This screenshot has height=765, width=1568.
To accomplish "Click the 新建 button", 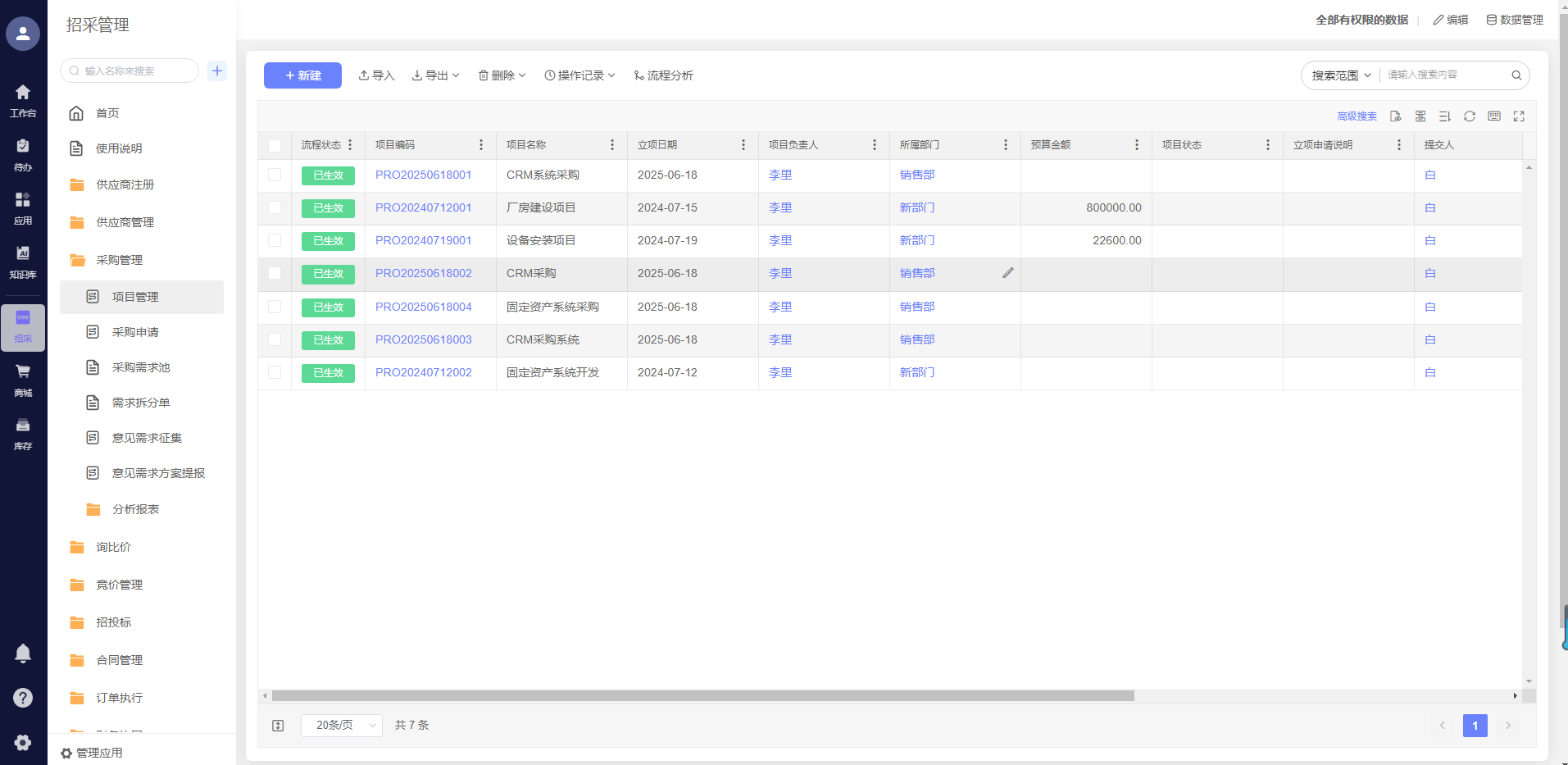I will click(x=302, y=75).
